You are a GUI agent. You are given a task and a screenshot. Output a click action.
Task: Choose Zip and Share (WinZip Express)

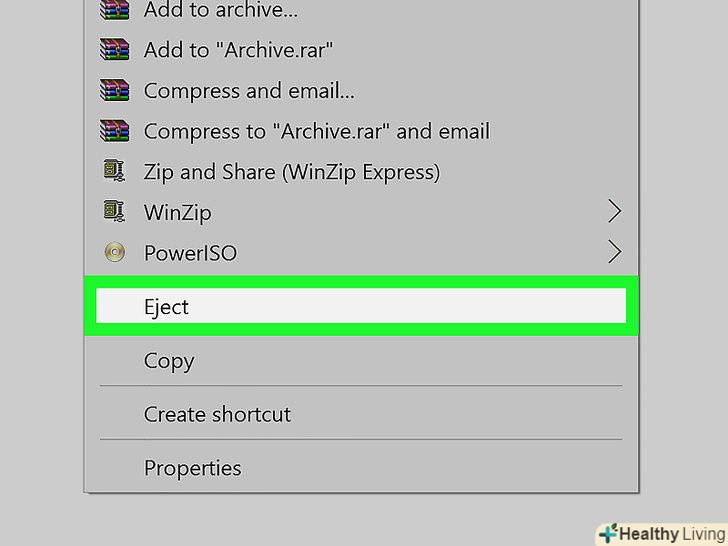click(292, 172)
